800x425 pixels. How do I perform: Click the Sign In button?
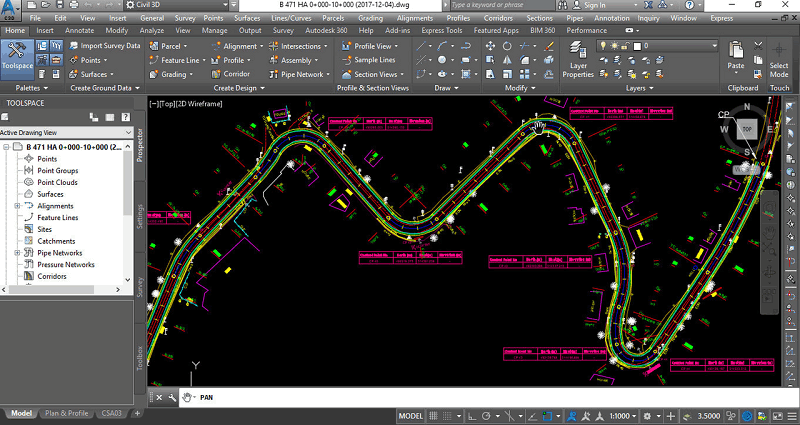click(x=594, y=5)
